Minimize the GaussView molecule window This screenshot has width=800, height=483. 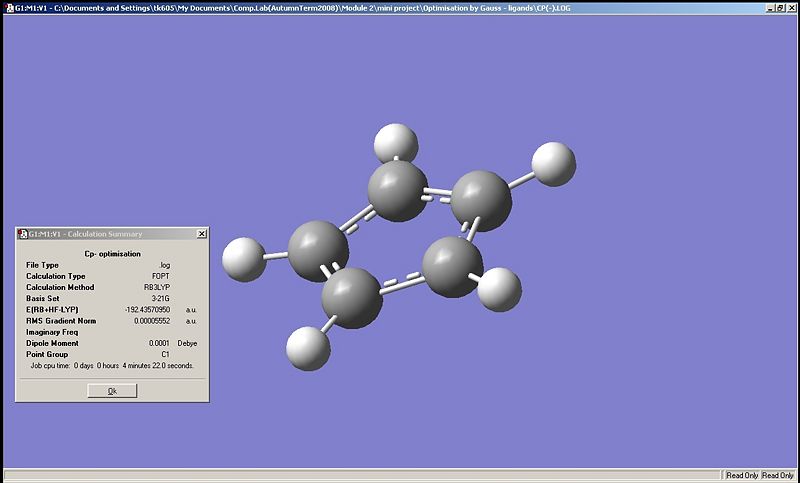point(768,6)
